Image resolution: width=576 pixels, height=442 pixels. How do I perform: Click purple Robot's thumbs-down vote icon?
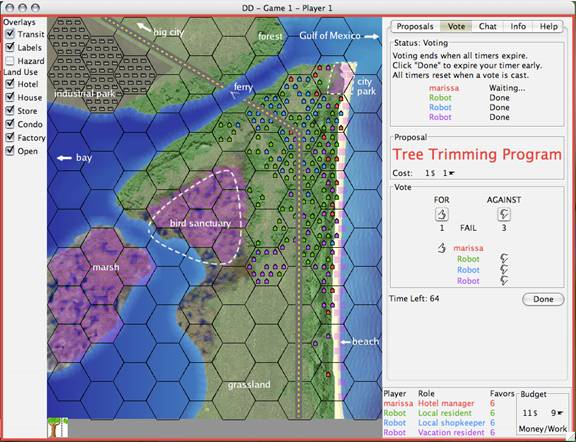point(504,281)
